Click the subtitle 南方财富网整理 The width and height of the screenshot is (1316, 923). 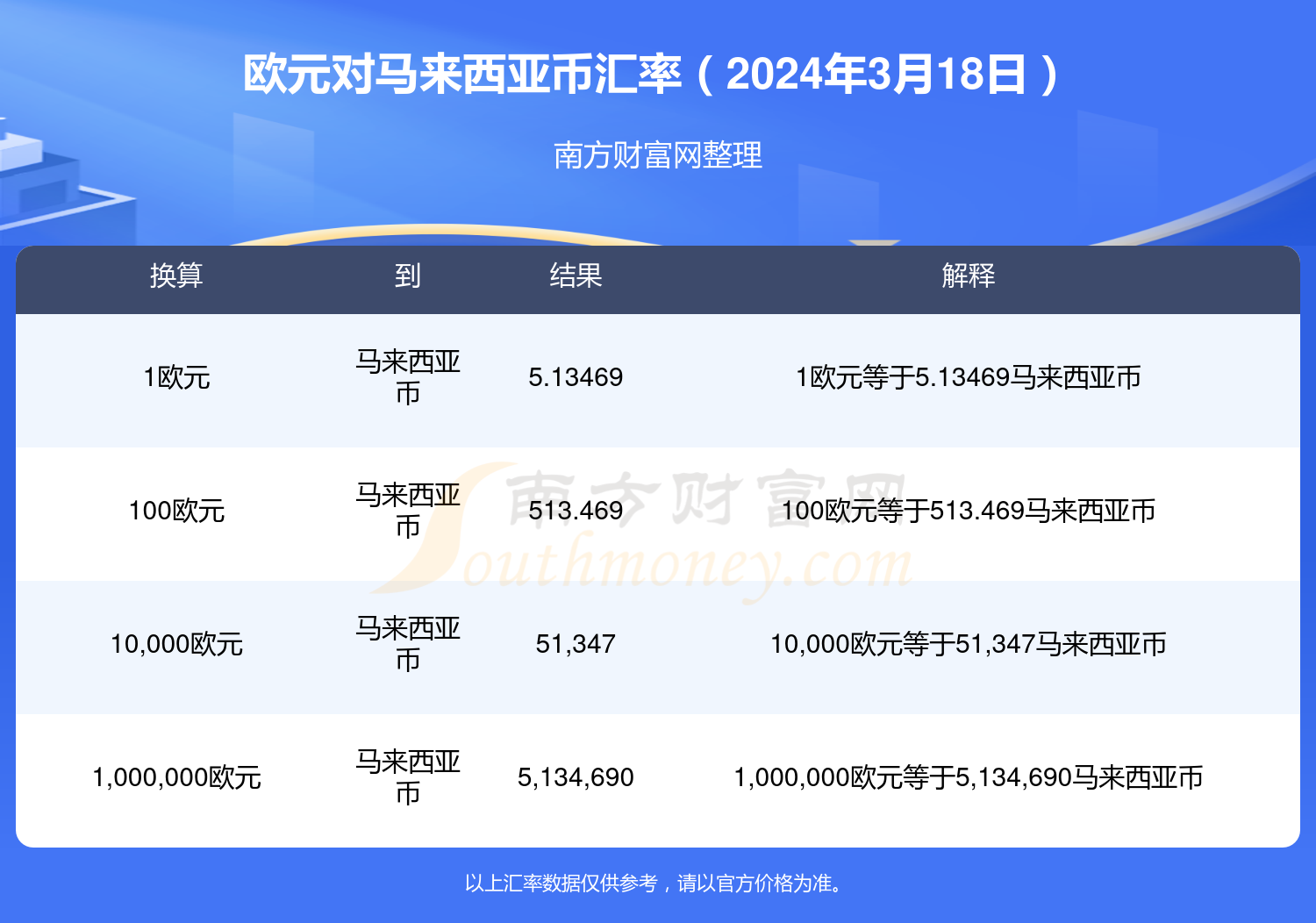(658, 155)
